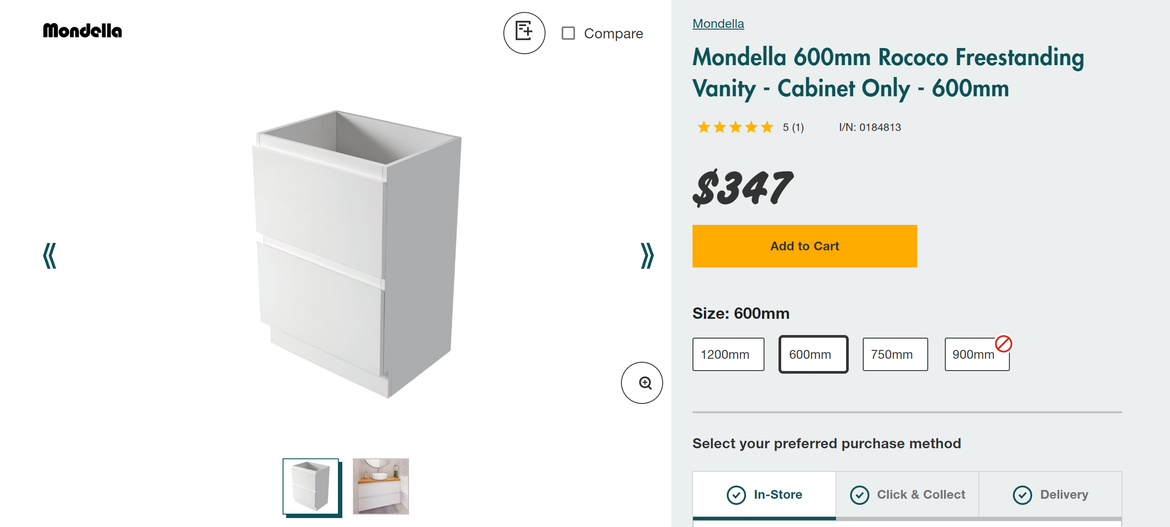Click the add-to-list icon near Compare
The image size is (1170, 527).
524,32
